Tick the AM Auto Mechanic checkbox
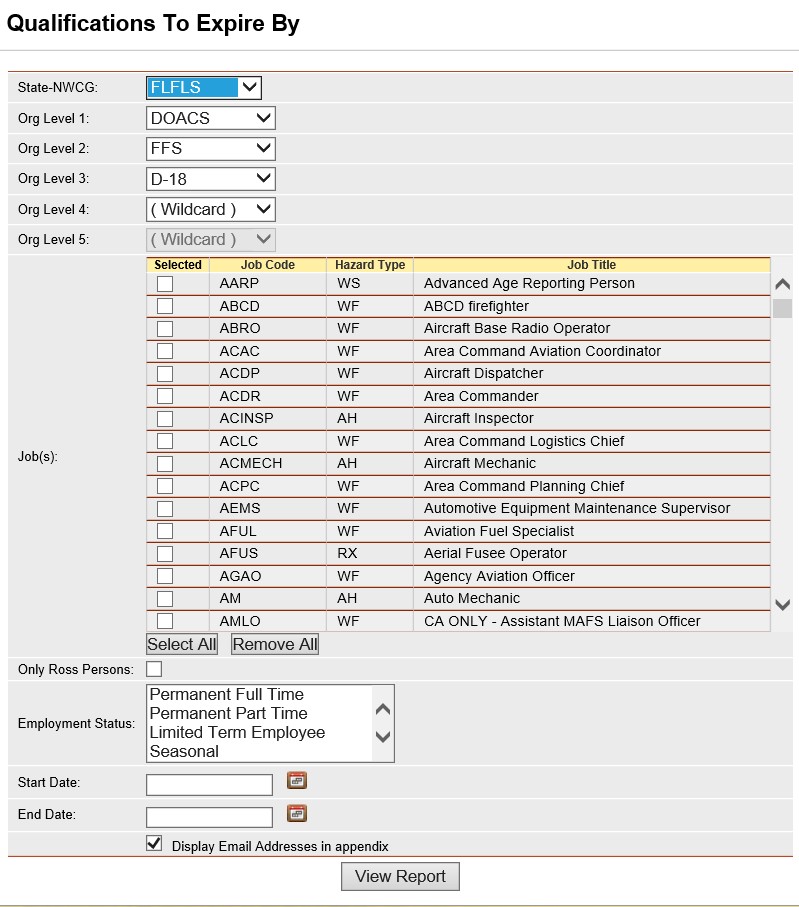799x907 pixels. pos(165,599)
